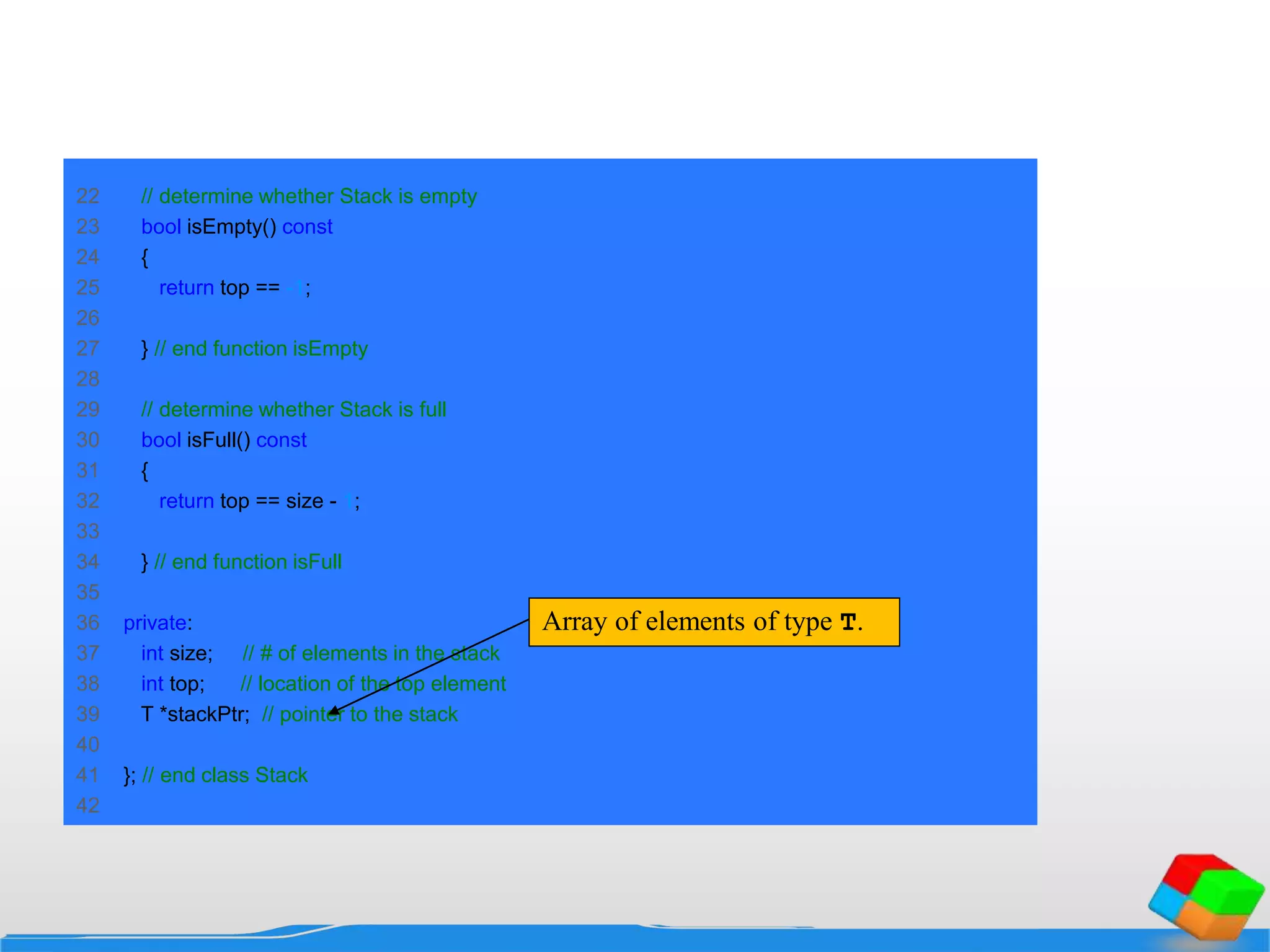The image size is (1270, 952).
Task: Click 'int top;' declaration on line 38
Action: click(x=172, y=684)
